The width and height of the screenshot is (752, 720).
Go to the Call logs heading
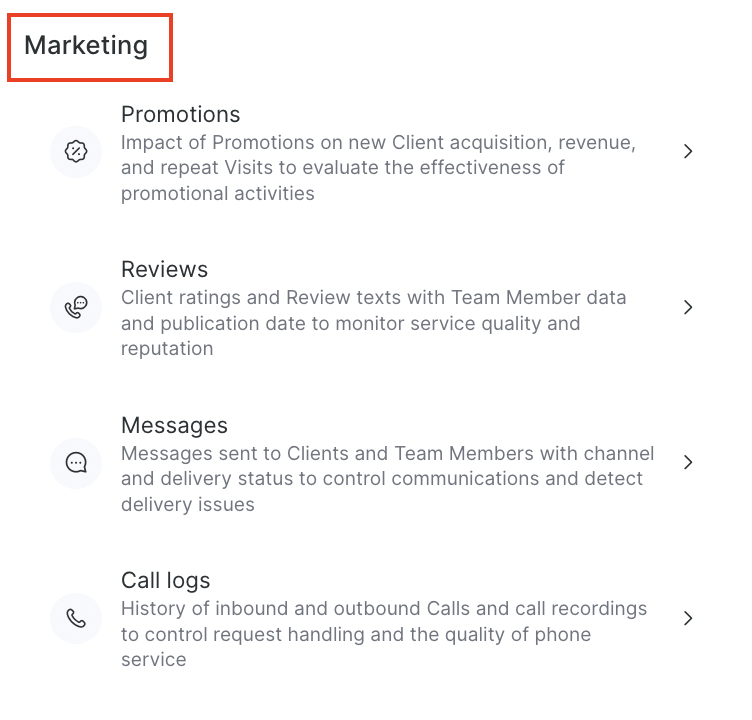pos(165,580)
